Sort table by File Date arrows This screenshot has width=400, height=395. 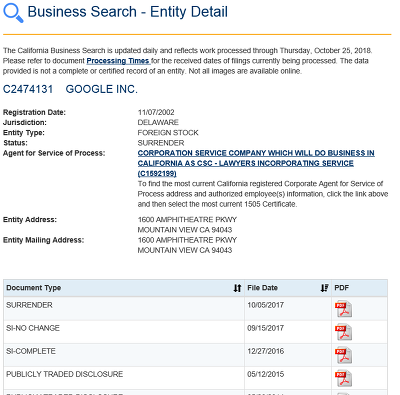pyautogui.click(x=324, y=288)
